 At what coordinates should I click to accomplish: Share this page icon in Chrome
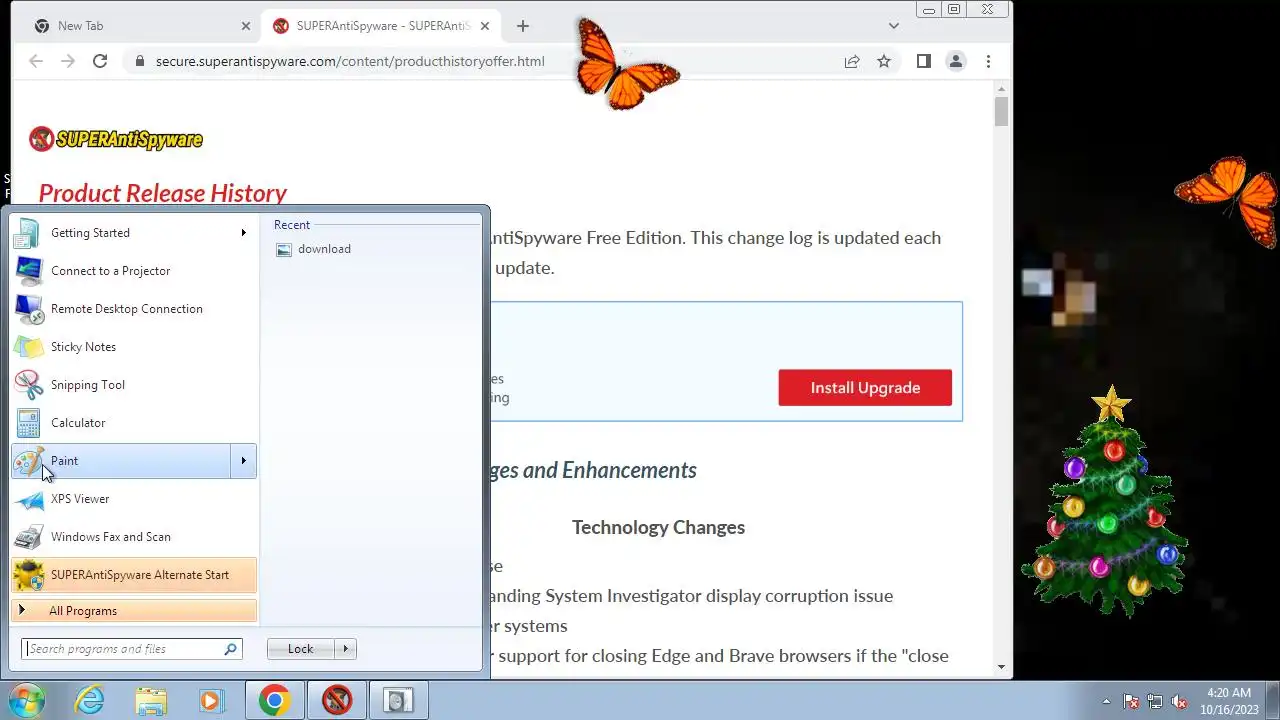click(852, 61)
